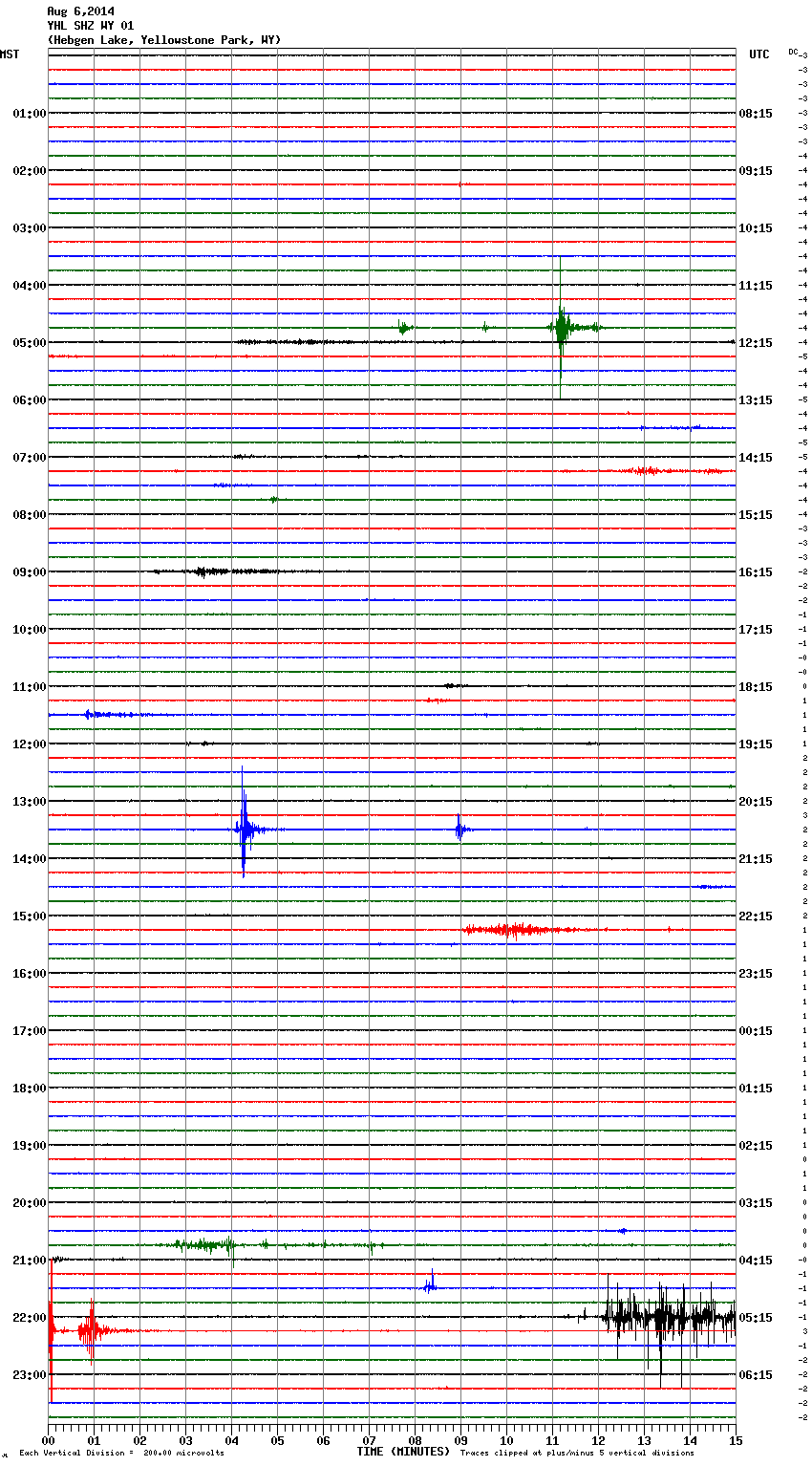
Task: Select the 01:00 MST hour label
Action: click(x=29, y=114)
